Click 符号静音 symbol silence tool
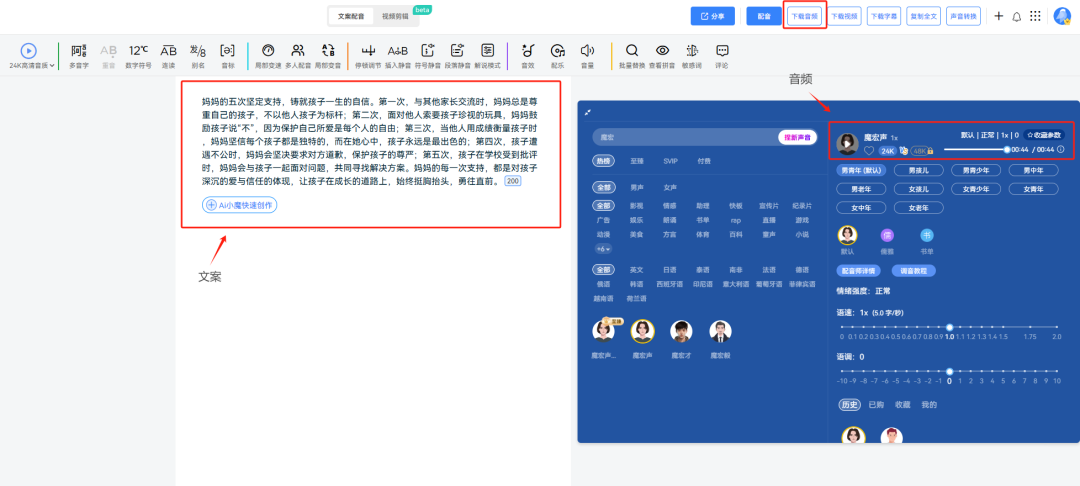Screen dimensions: 1080x486 click(x=428, y=56)
